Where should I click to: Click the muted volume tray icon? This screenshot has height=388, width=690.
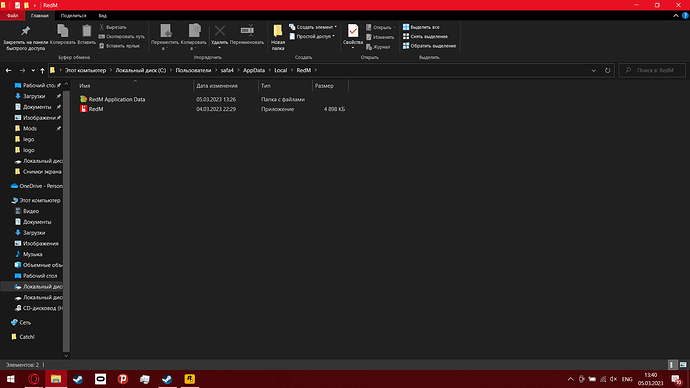(x=613, y=379)
